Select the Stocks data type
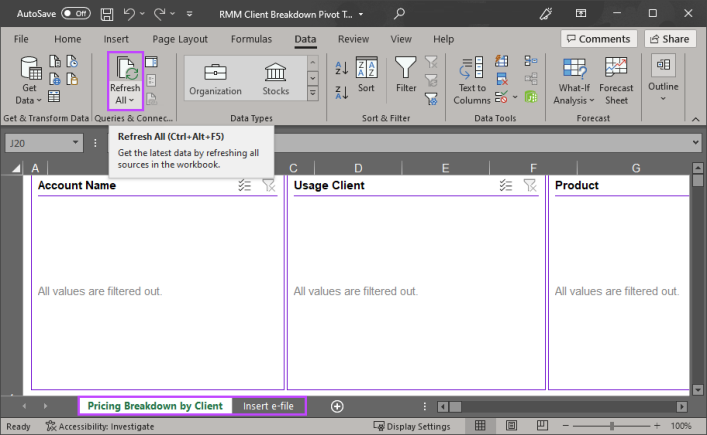707x435 pixels. point(276,78)
